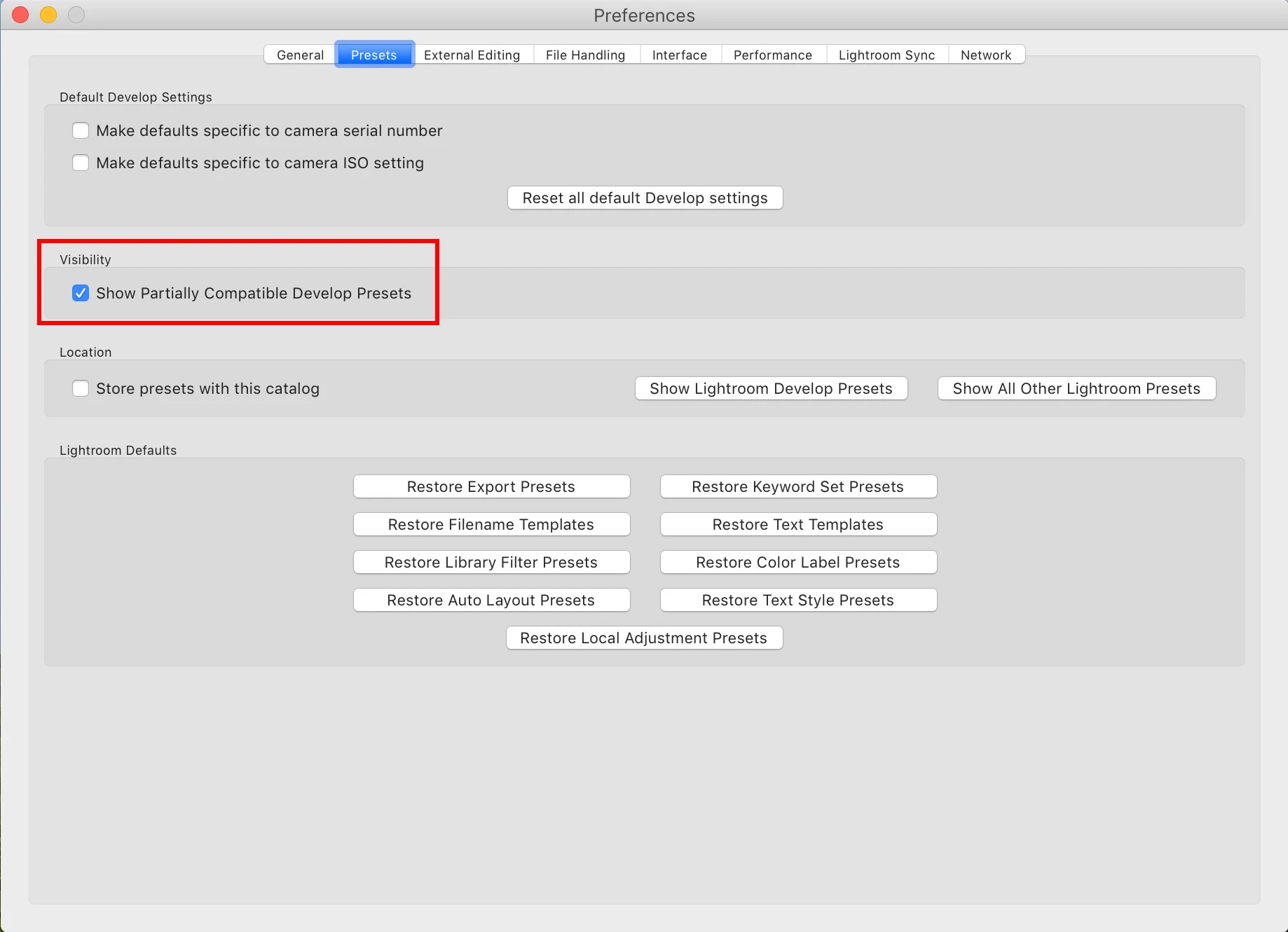1288x932 pixels.
Task: Click the Location section label
Action: (x=85, y=352)
